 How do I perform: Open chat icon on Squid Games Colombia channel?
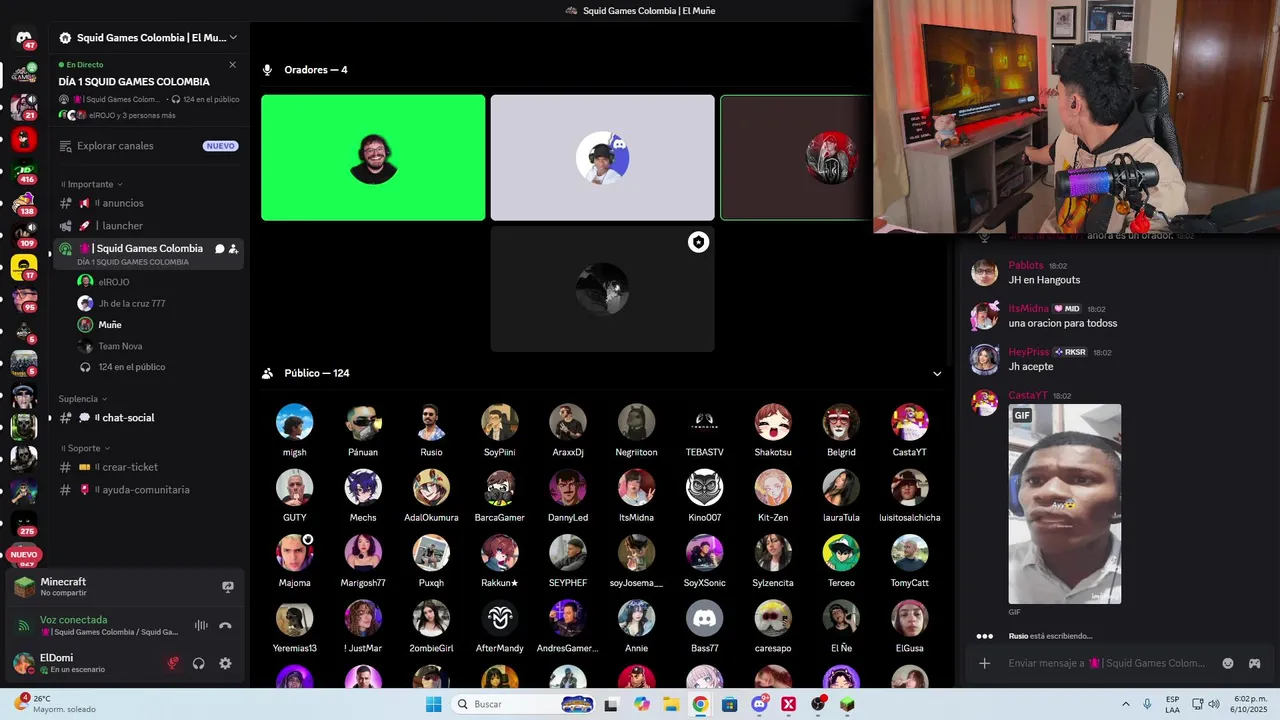point(219,249)
